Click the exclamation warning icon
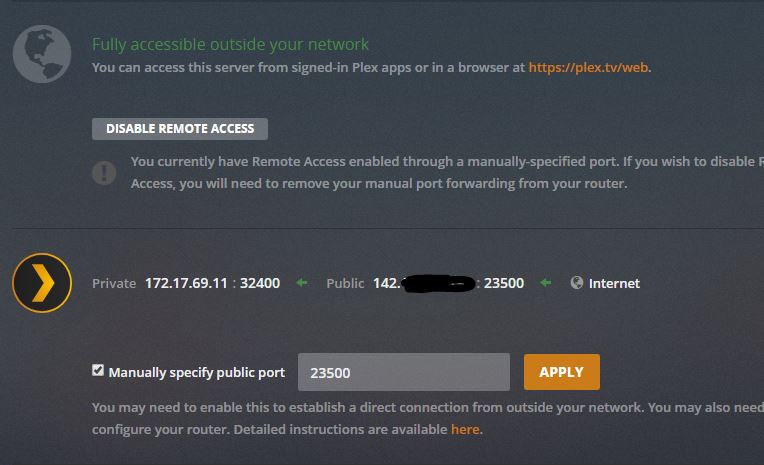The width and height of the screenshot is (764, 465). pos(104,172)
